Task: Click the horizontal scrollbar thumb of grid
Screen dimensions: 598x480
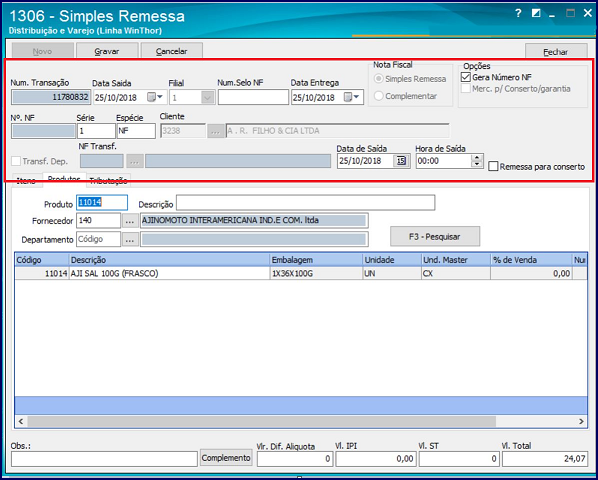Action: (262, 421)
